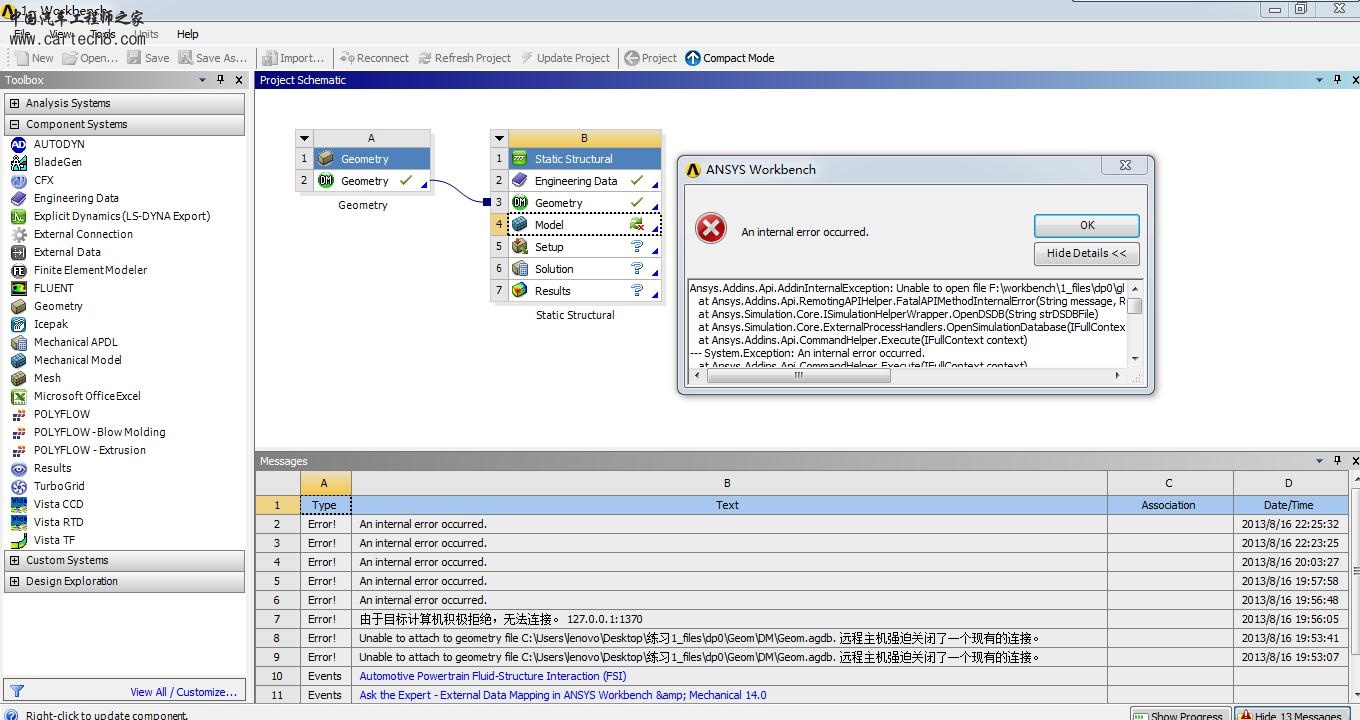Image resolution: width=1360 pixels, height=720 pixels.
Task: Click error details vertical scrollbar
Action: tap(1135, 323)
